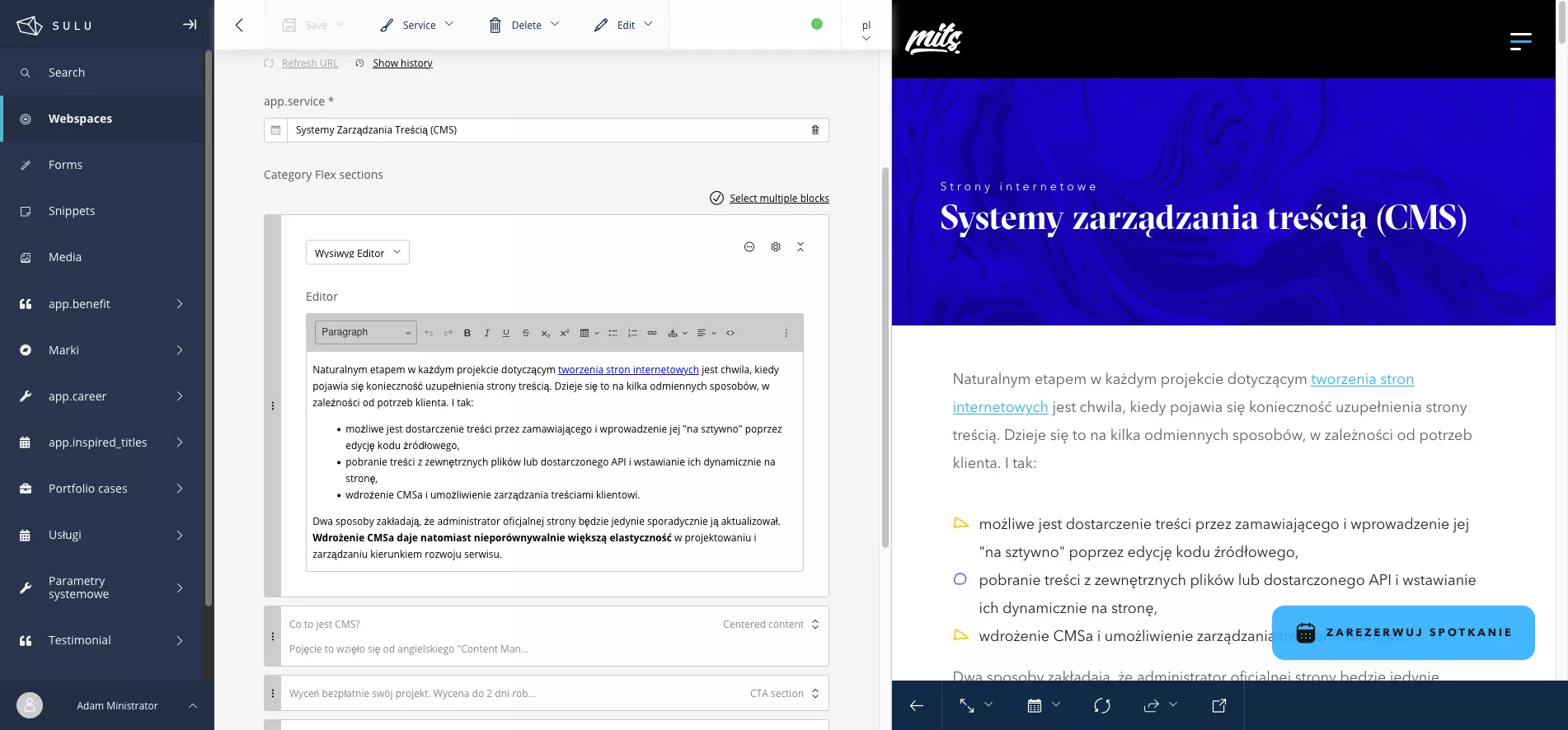Open the Delete menu in the top toolbar
The width and height of the screenshot is (1568, 730).
pyautogui.click(x=524, y=26)
